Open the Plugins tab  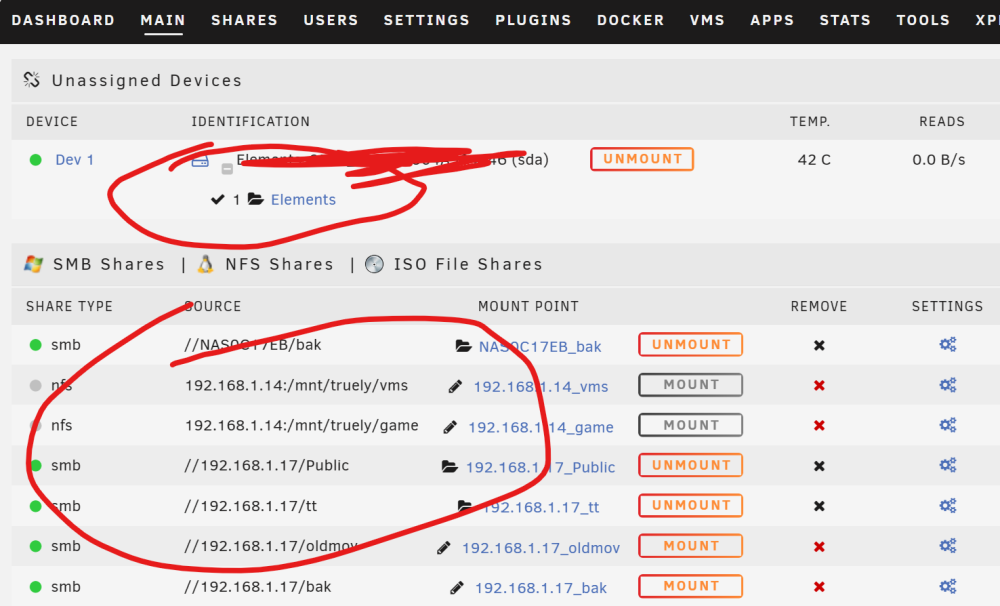[x=533, y=20]
